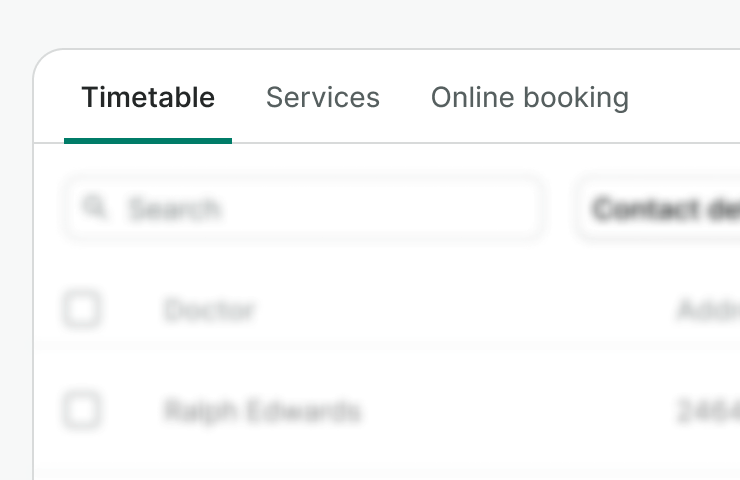
Task: Open Ralph Edwards doctor entry
Action: pos(262,411)
